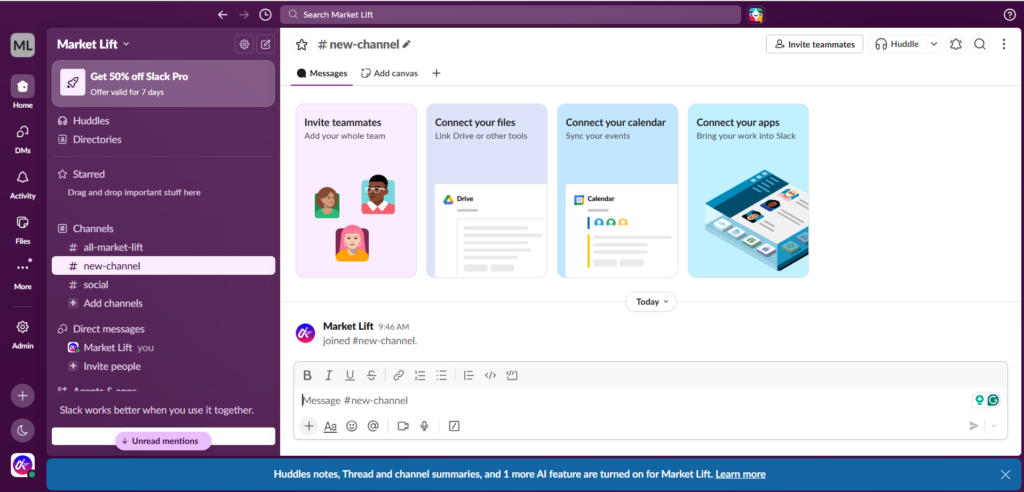This screenshot has width=1024, height=492.
Task: Open the Add canvas tab
Action: (389, 73)
